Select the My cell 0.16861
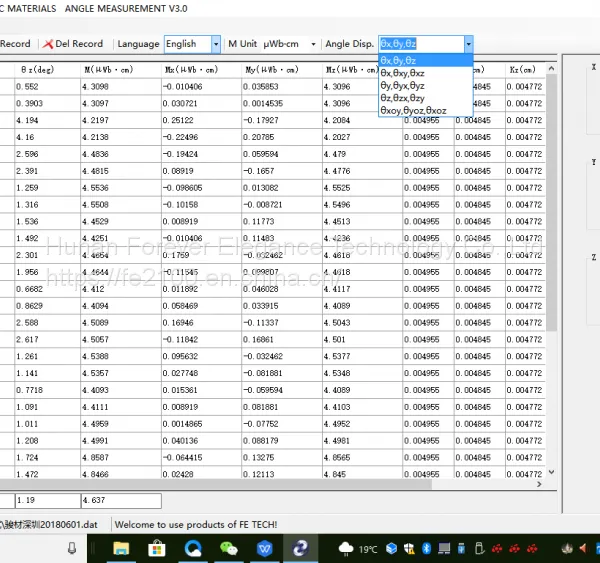Viewport: 600px width, 563px height. click(x=282, y=339)
